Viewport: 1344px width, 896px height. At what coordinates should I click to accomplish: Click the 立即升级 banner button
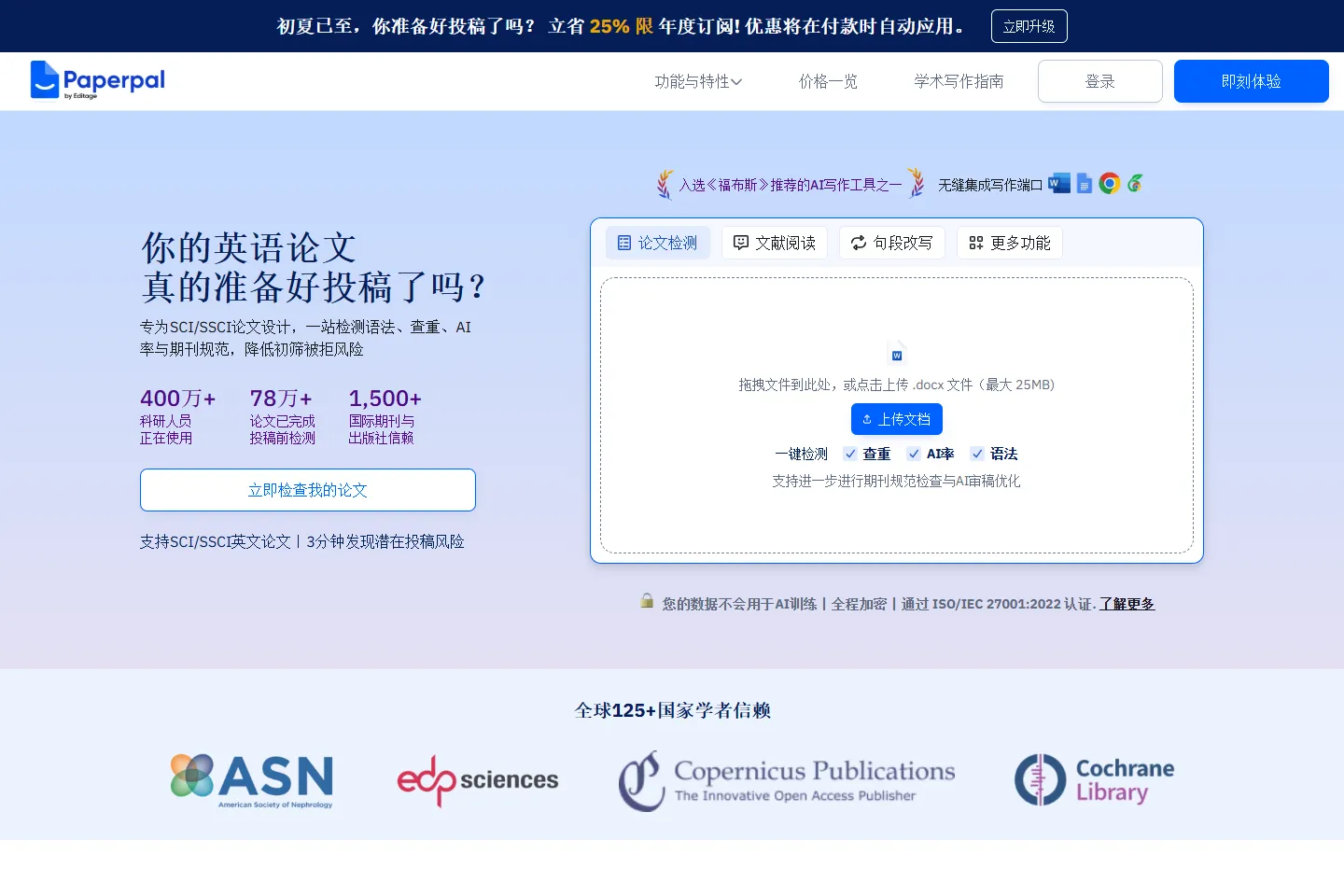[x=1029, y=26]
